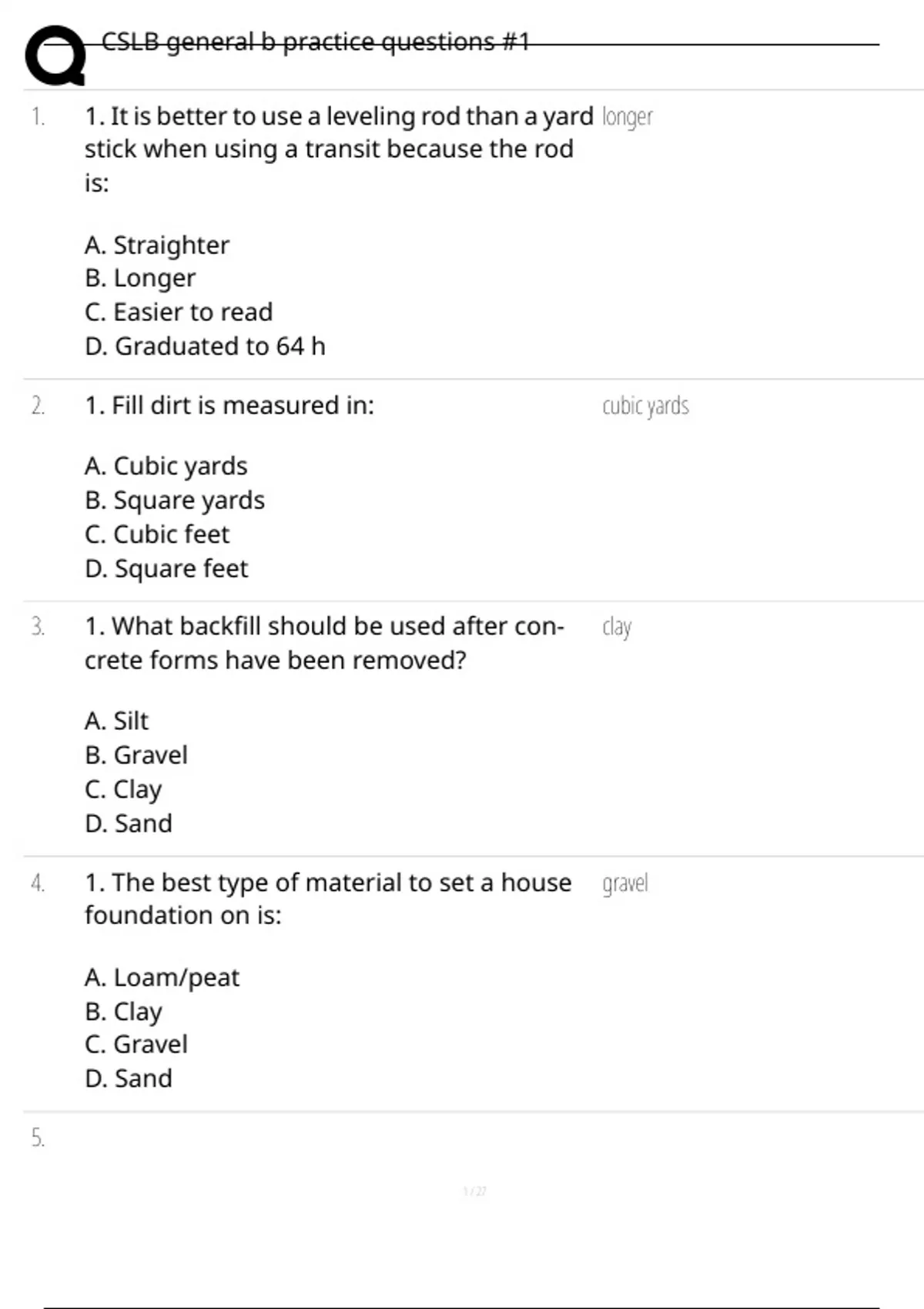Select option "A. Silt"
This screenshot has width=924, height=1309.
(116, 721)
